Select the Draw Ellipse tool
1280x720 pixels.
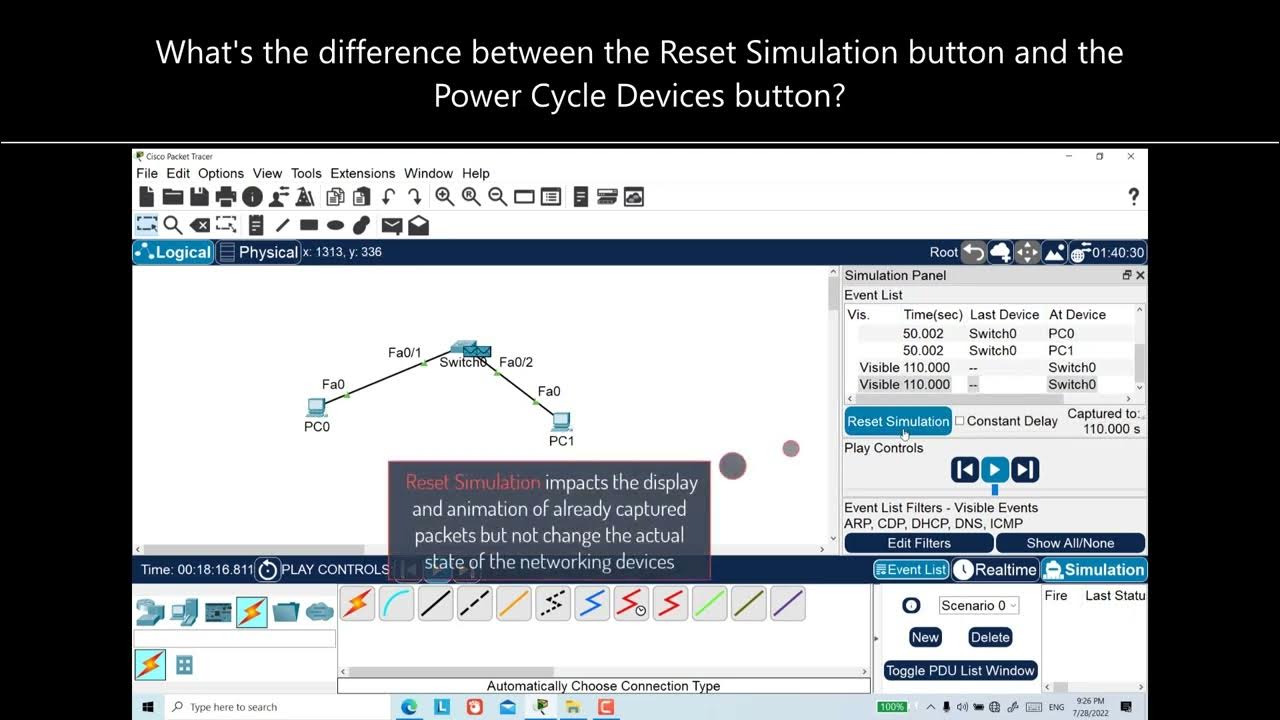click(x=336, y=225)
